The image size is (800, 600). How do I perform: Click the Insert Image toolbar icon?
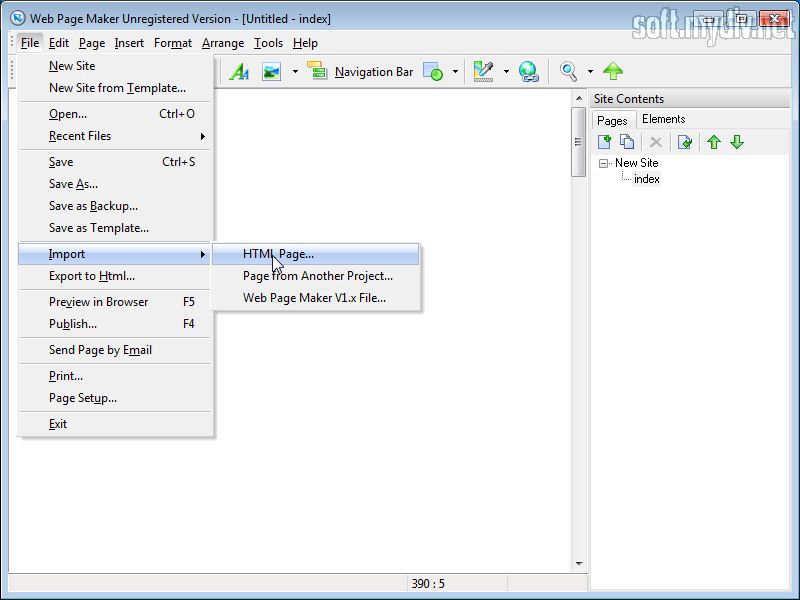[271, 71]
